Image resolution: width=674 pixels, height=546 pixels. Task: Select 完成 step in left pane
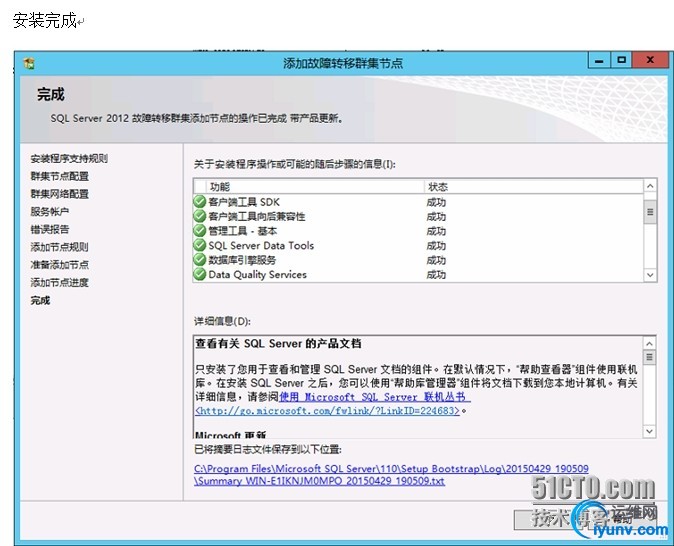click(x=40, y=300)
